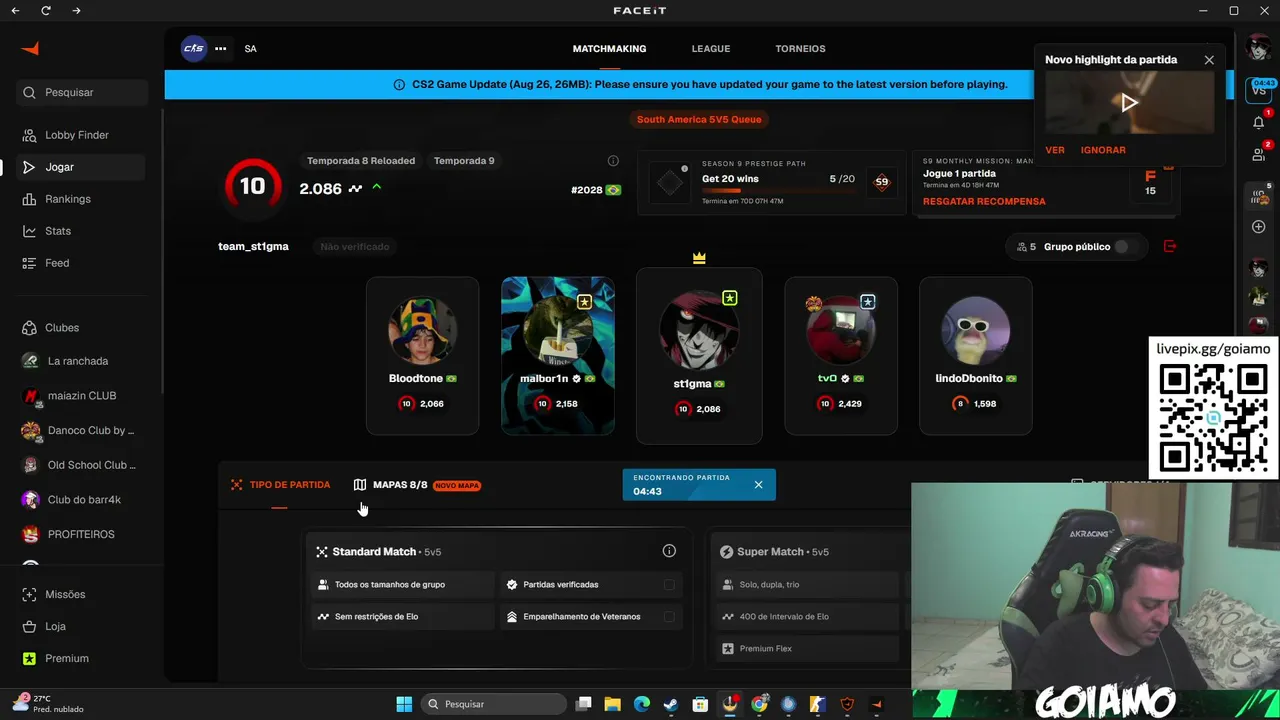
Task: Click the banner info icon before CS2 Game Update
Action: (x=400, y=85)
